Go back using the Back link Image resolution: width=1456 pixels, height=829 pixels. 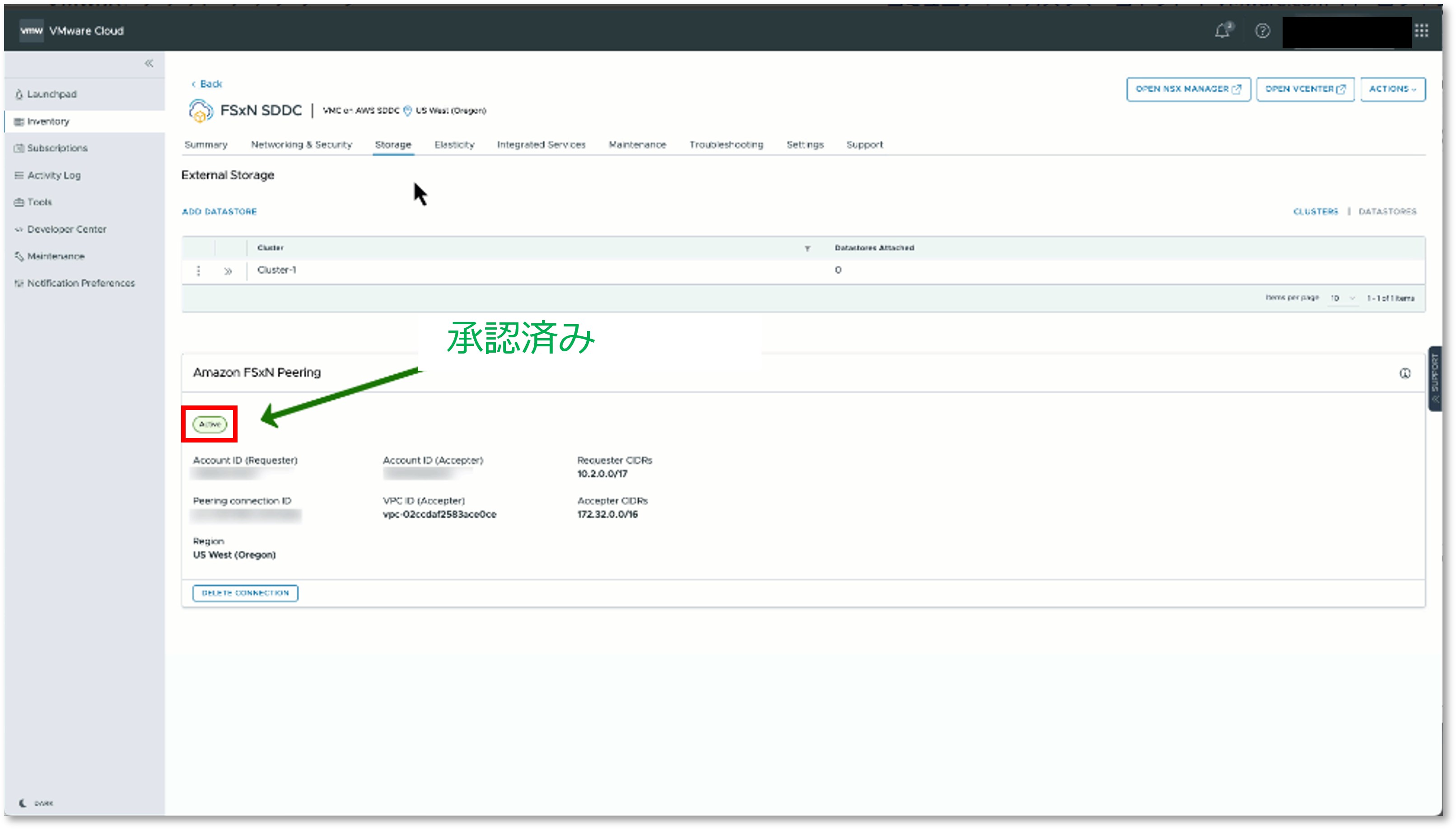point(206,84)
